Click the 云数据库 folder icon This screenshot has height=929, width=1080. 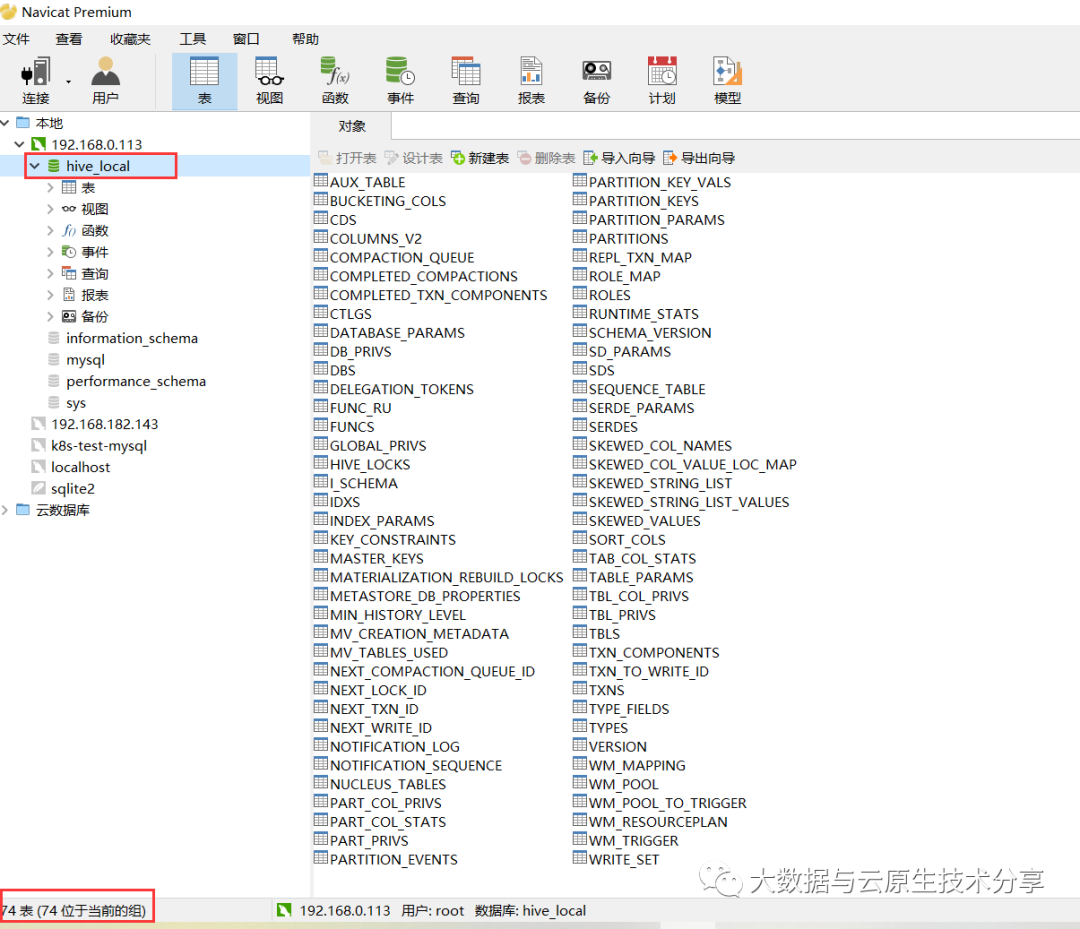click(23, 510)
